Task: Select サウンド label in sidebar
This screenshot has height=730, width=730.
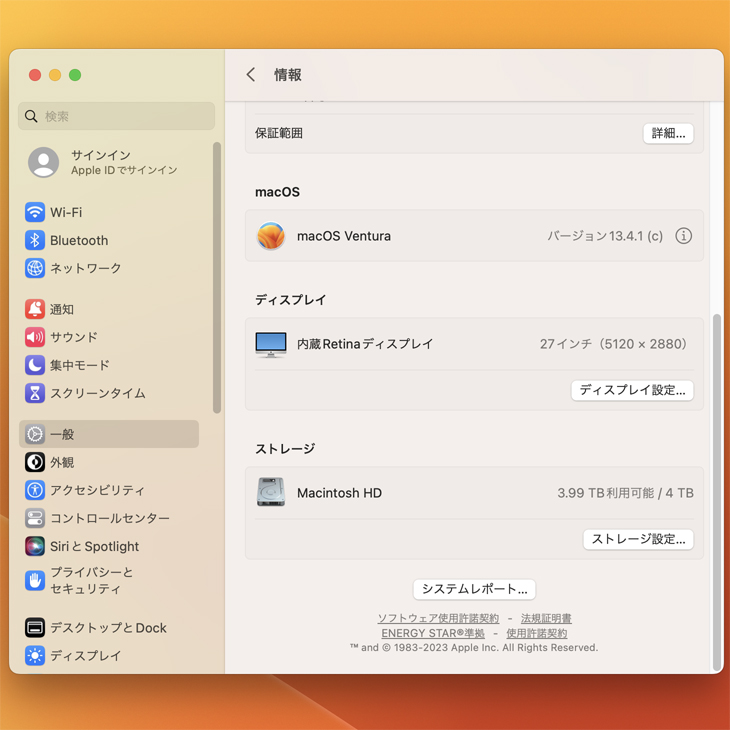Action: (74, 337)
